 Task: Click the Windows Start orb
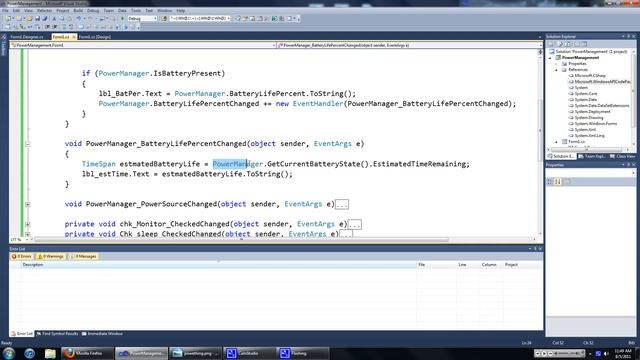[x=9, y=353]
